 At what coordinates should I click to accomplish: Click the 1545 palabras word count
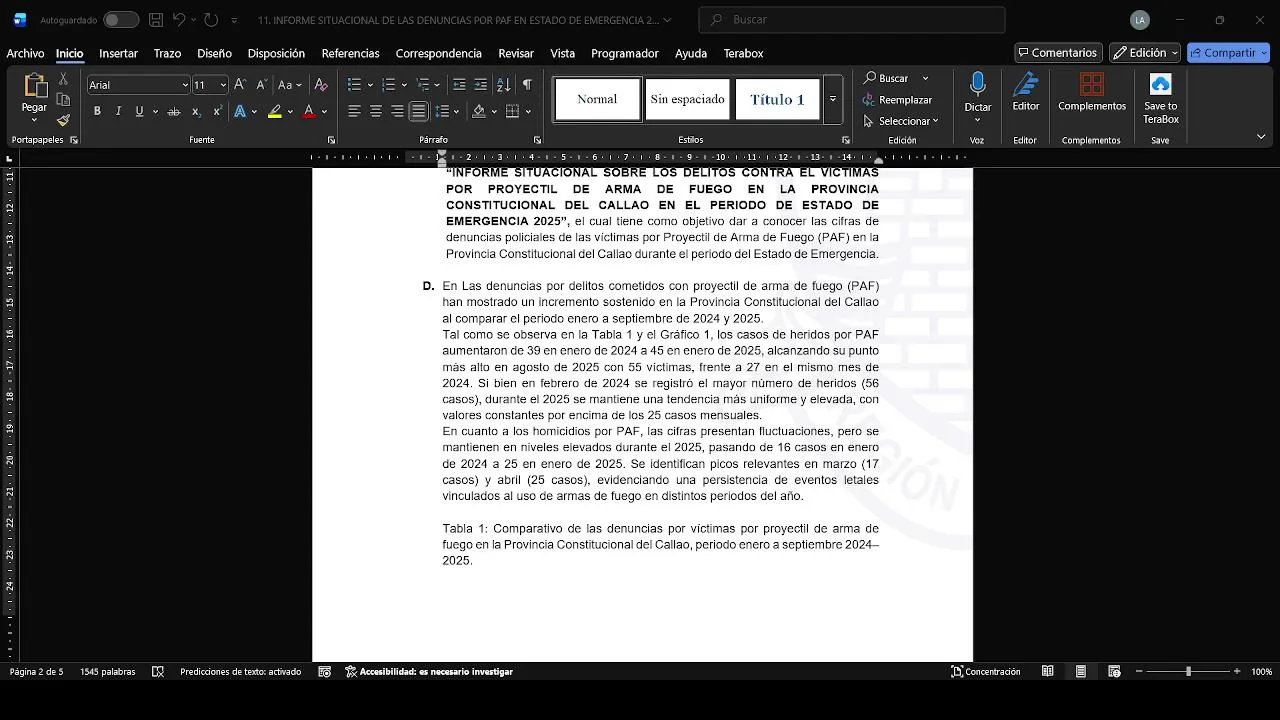pyautogui.click(x=108, y=672)
